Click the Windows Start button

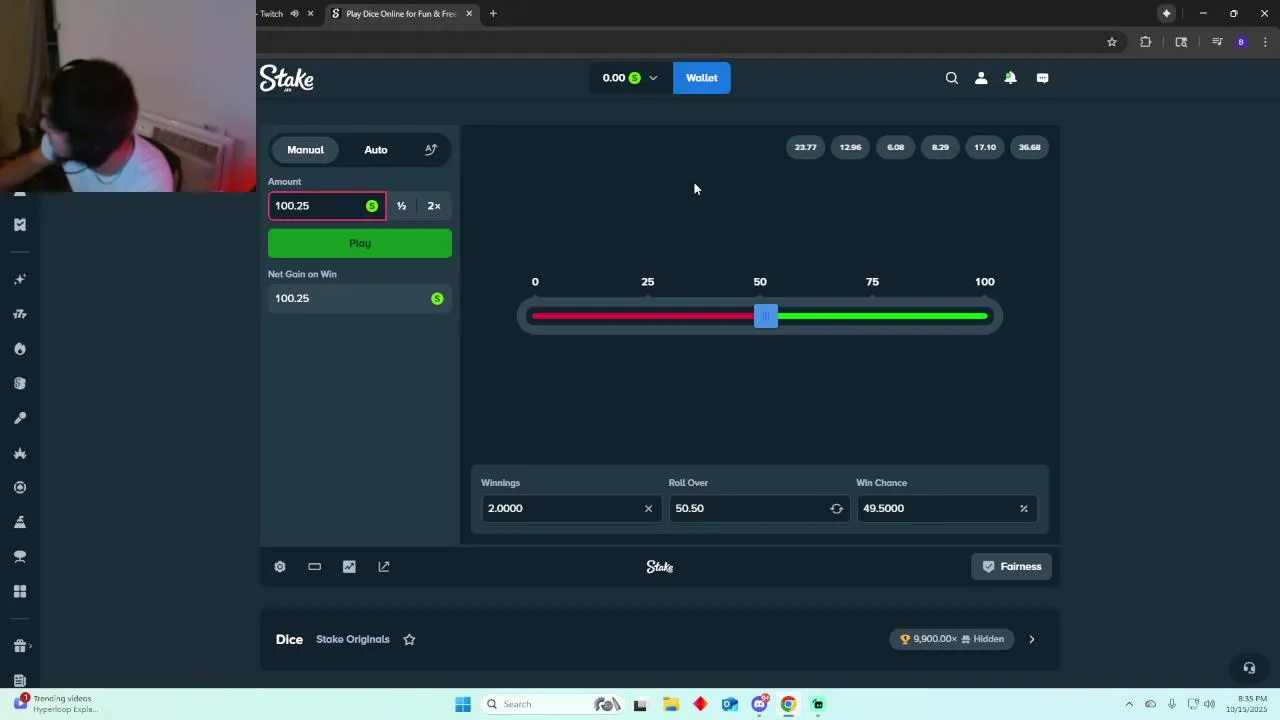point(463,704)
